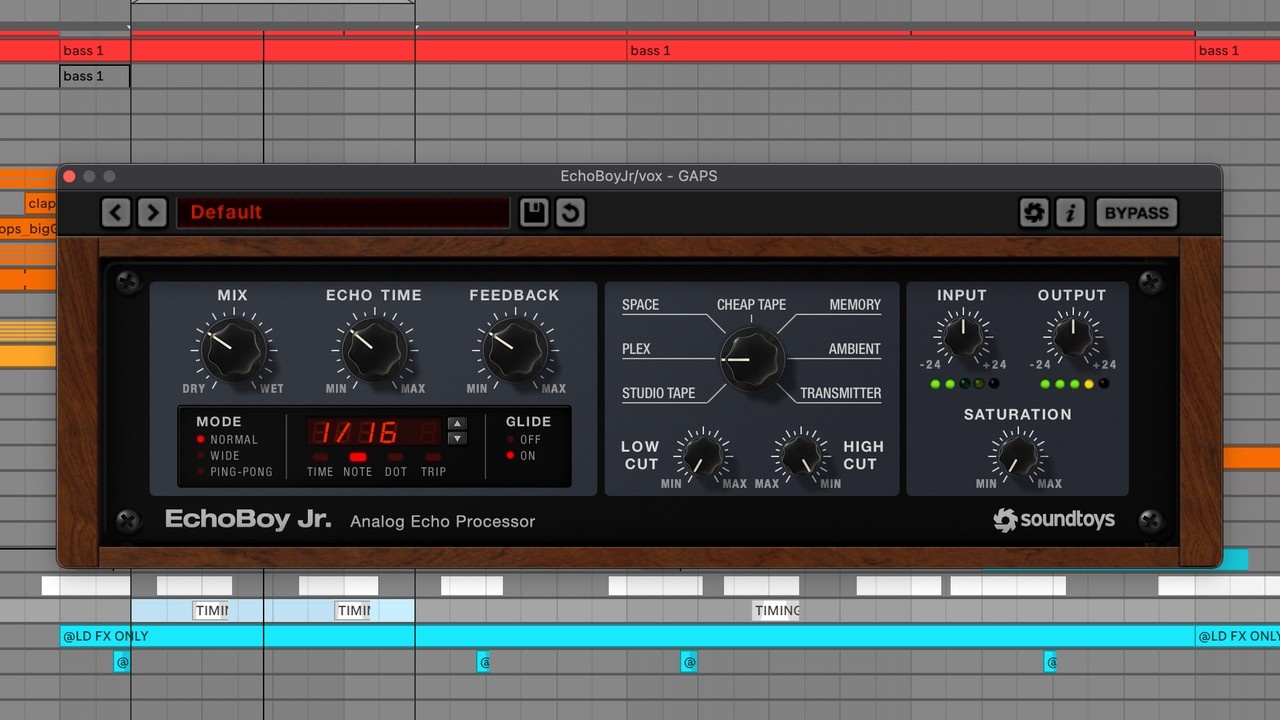Select WIDE echo mode
The image size is (1280, 720).
[219, 456]
